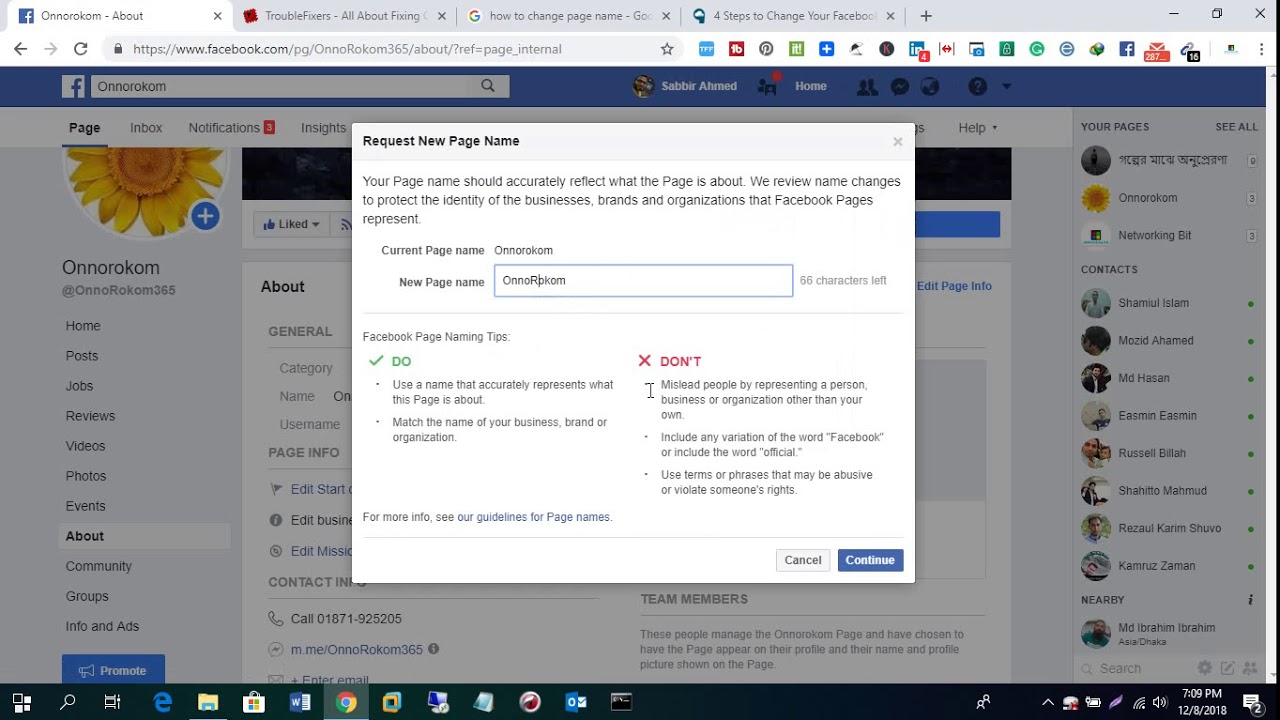Bookmark this page with star icon
Screen dimensions: 1280x720
click(x=667, y=48)
